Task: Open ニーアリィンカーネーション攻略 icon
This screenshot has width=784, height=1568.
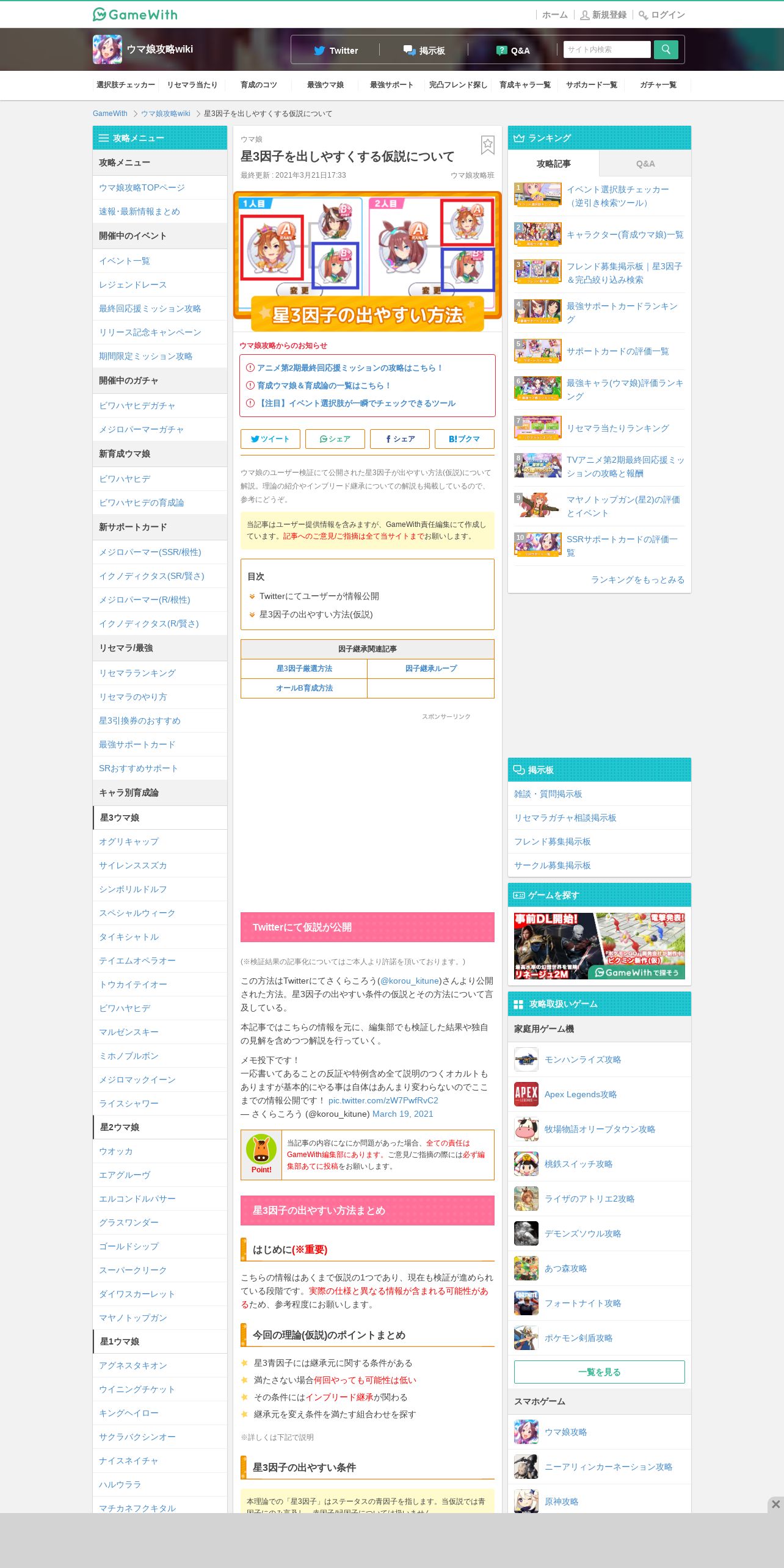Action: point(526,1467)
